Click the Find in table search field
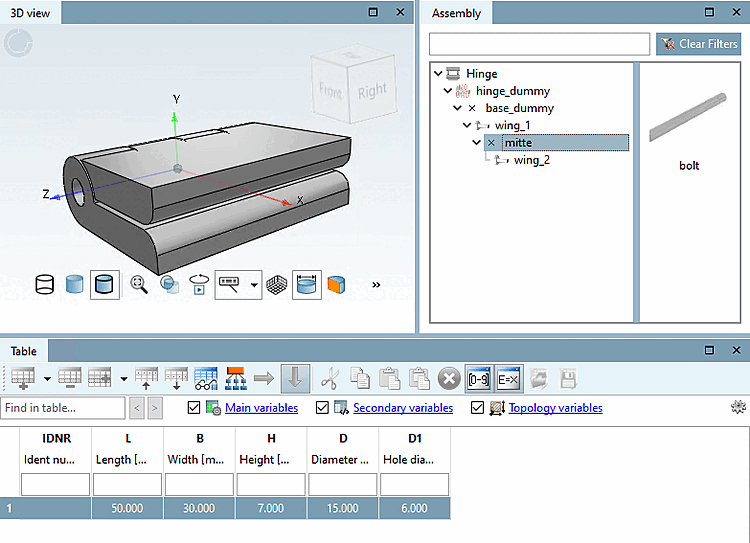 63,408
